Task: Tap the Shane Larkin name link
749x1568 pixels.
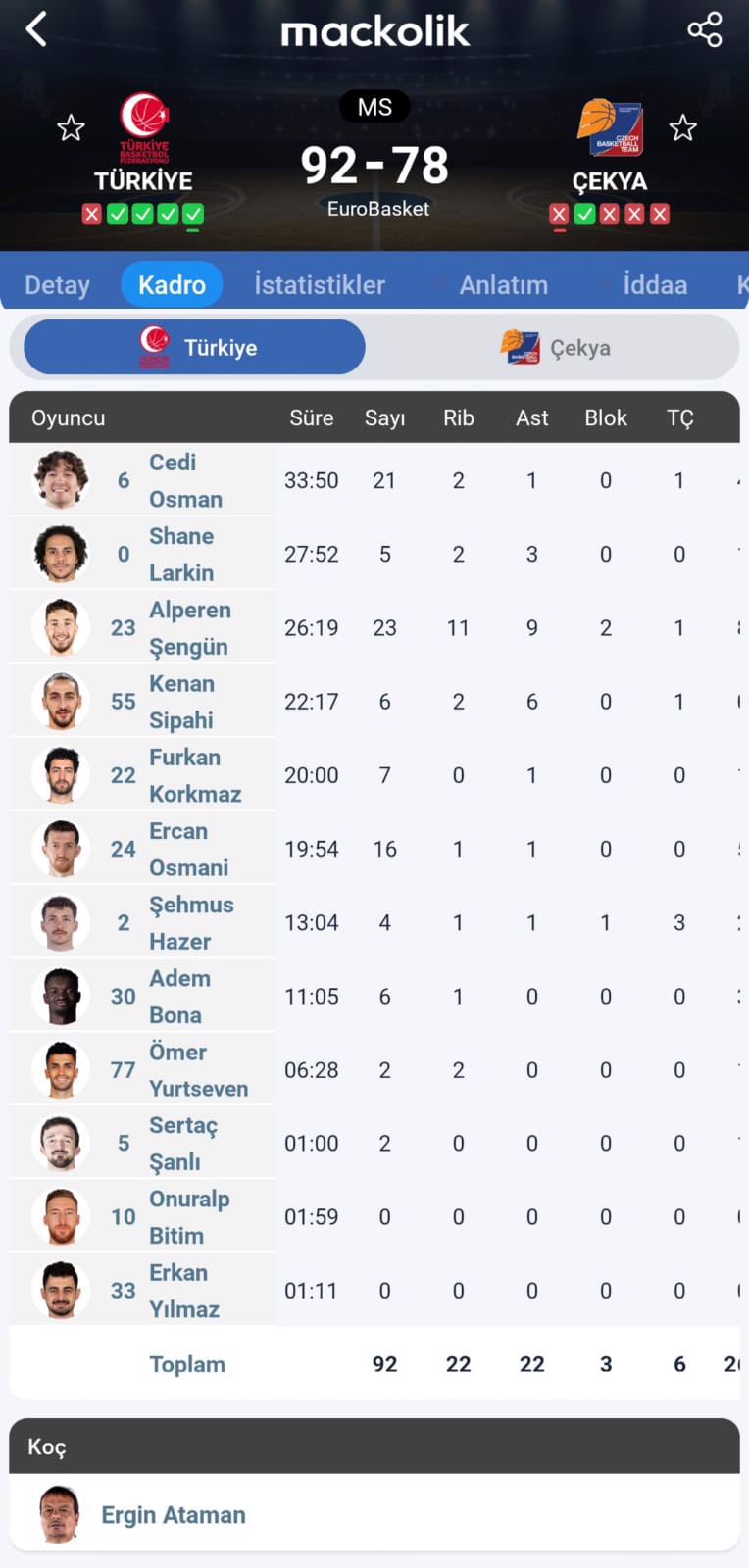Action: (x=181, y=554)
